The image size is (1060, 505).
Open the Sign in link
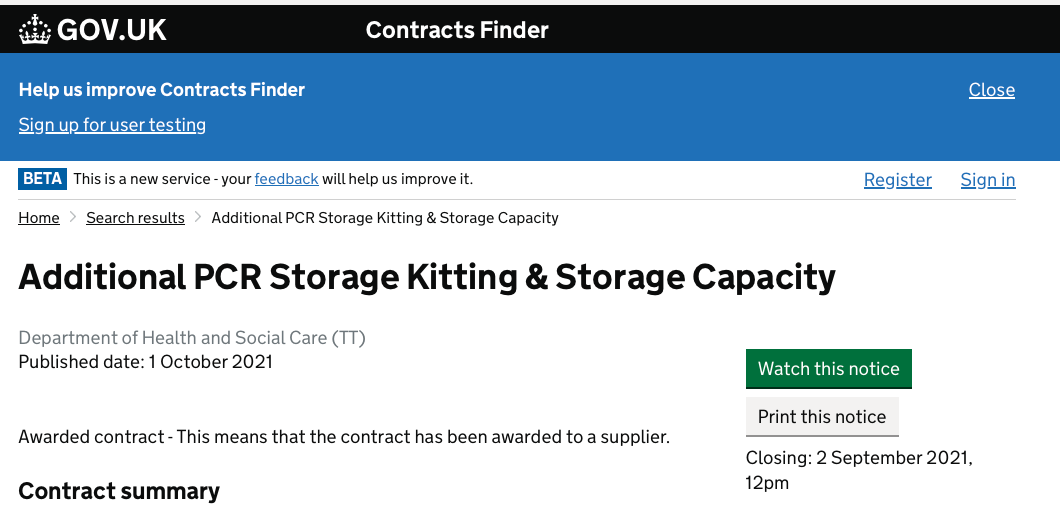click(x=987, y=180)
